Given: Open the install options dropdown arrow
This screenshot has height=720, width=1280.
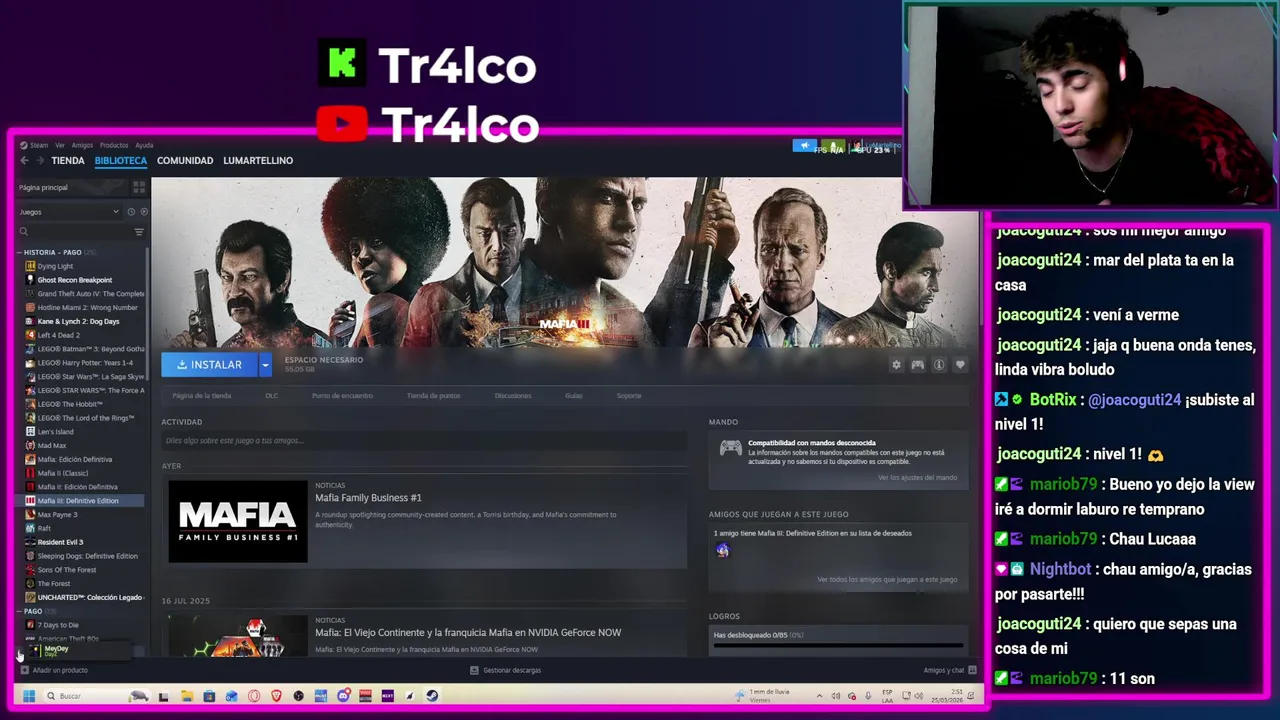Looking at the screenshot, I should tap(265, 365).
